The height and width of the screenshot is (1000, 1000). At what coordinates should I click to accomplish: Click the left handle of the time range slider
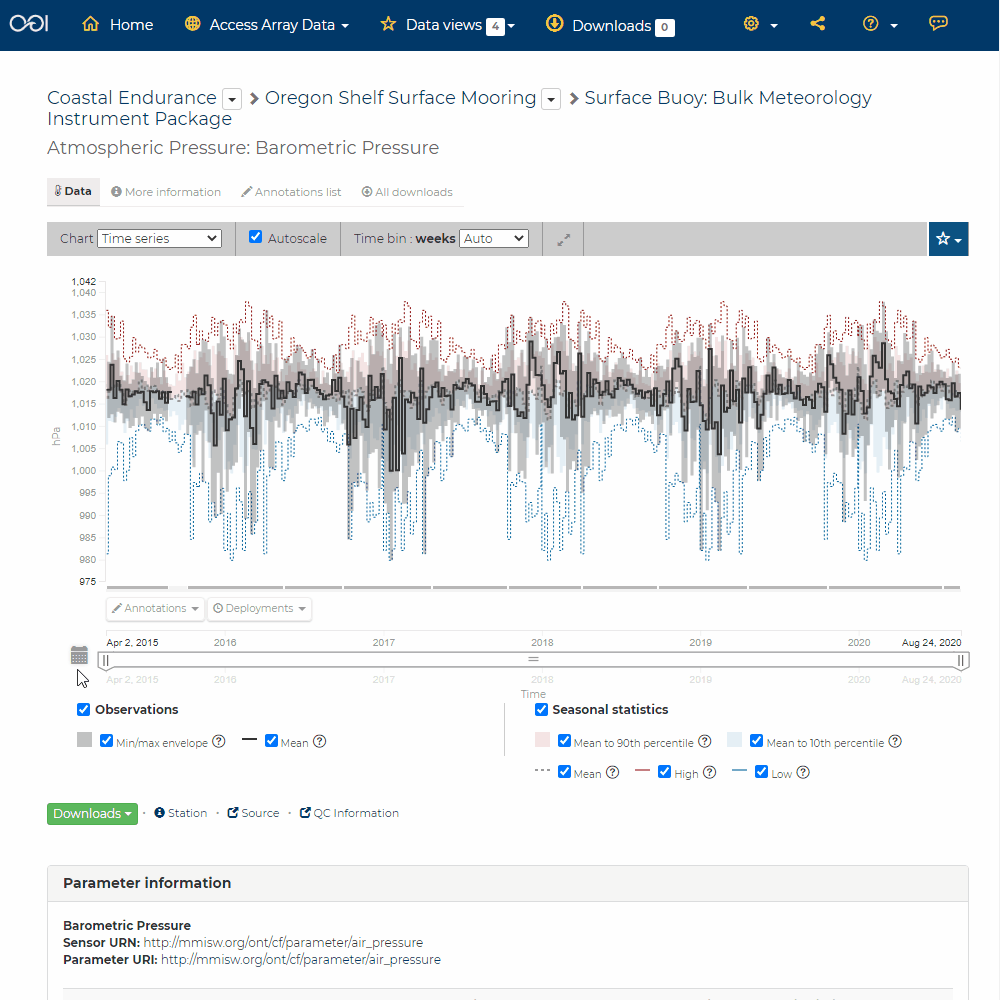pyautogui.click(x=105, y=660)
